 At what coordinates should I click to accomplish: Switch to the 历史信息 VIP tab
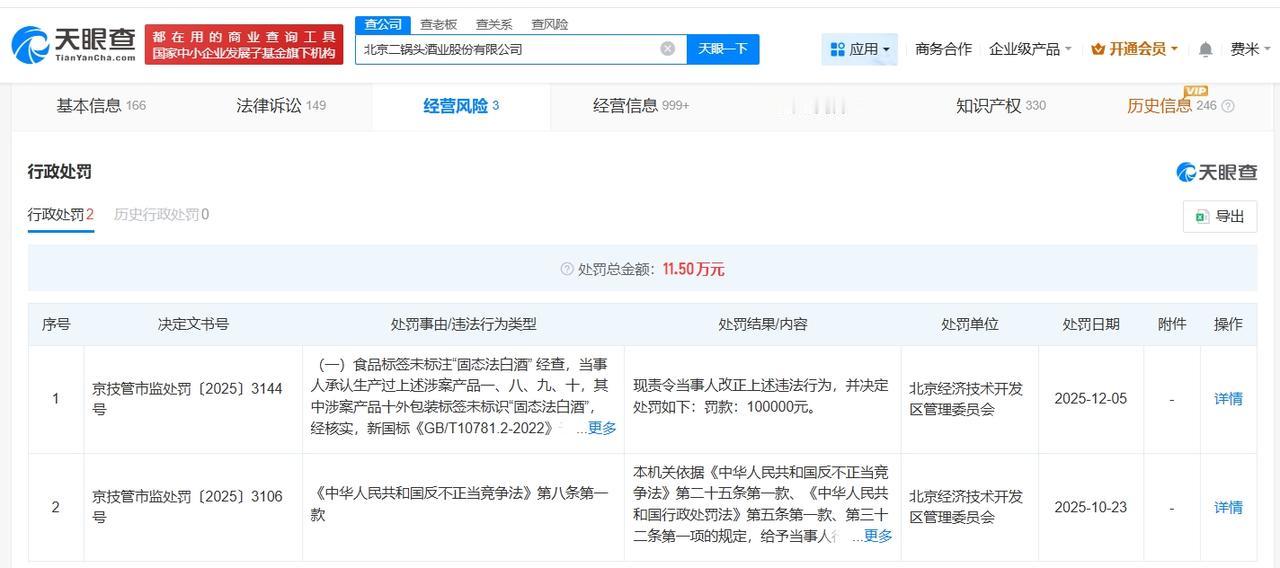coord(1171,106)
